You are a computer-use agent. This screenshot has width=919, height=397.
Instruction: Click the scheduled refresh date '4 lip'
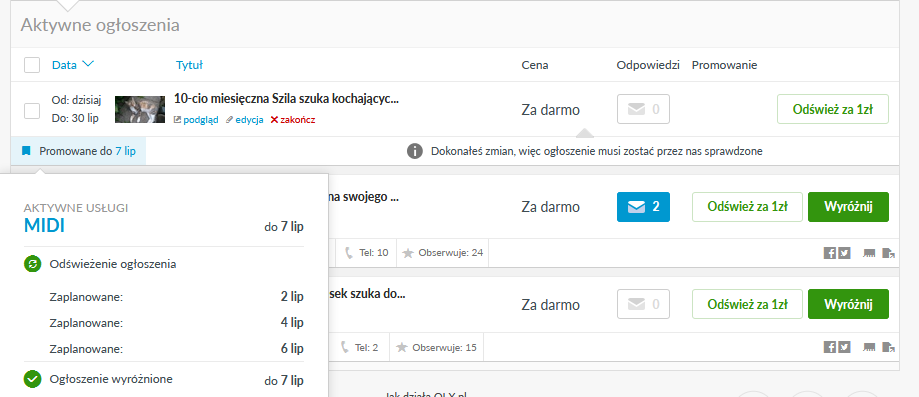coord(292,323)
